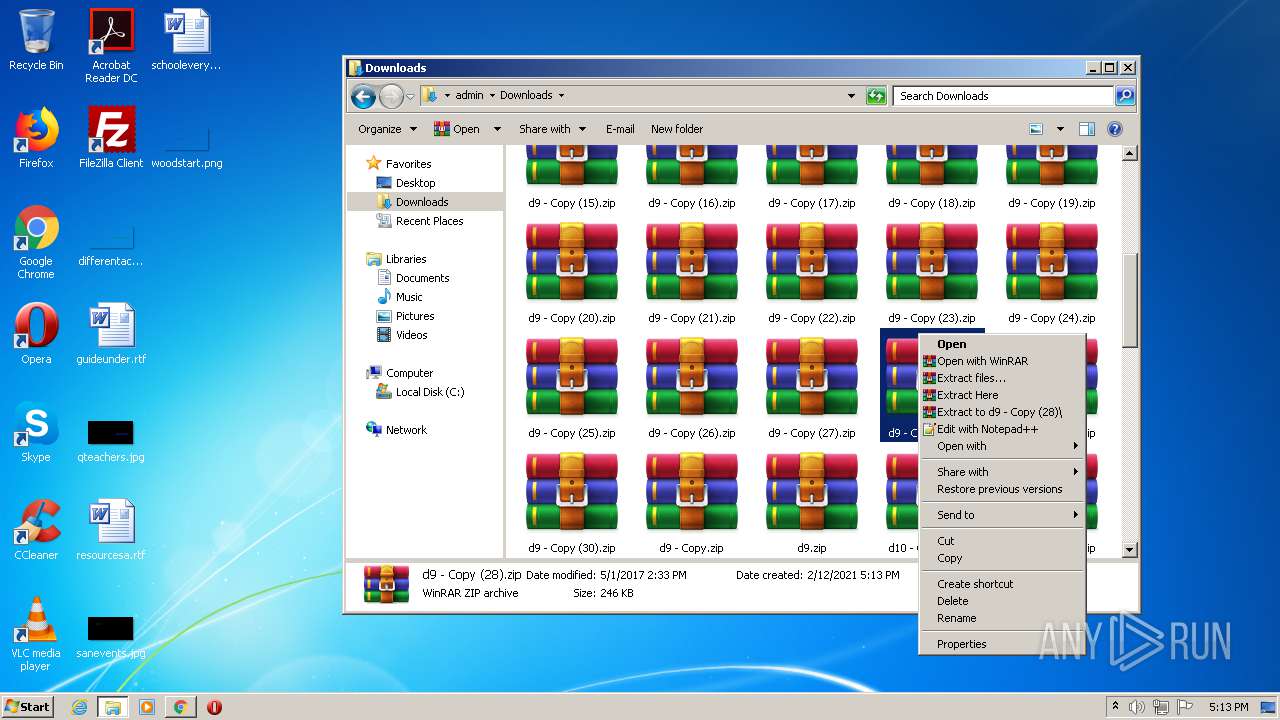Viewport: 1280px width, 720px height.
Task: Select Copy in context menu
Action: tap(1002, 558)
